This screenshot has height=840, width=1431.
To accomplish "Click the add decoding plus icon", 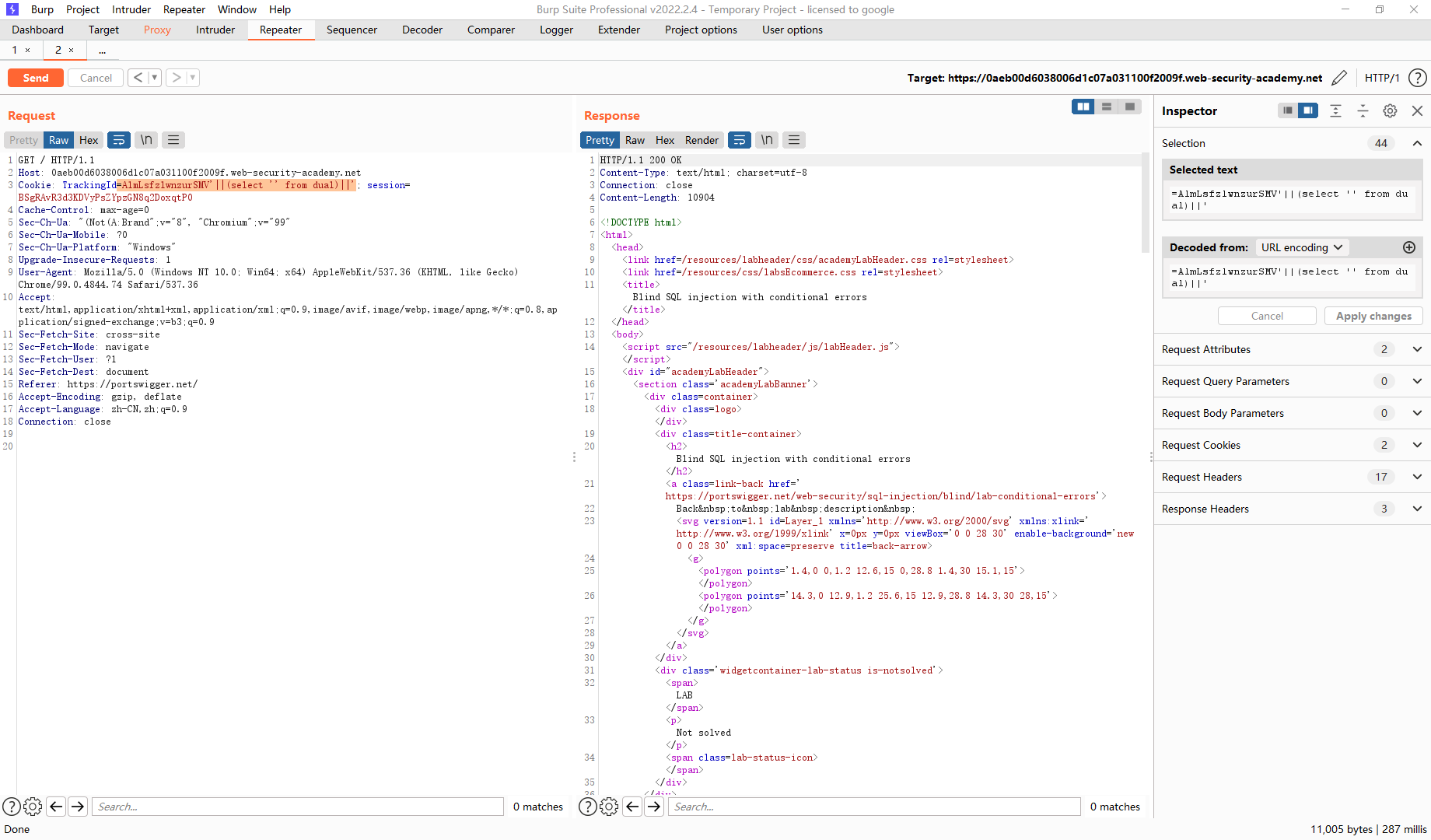I will click(1408, 247).
